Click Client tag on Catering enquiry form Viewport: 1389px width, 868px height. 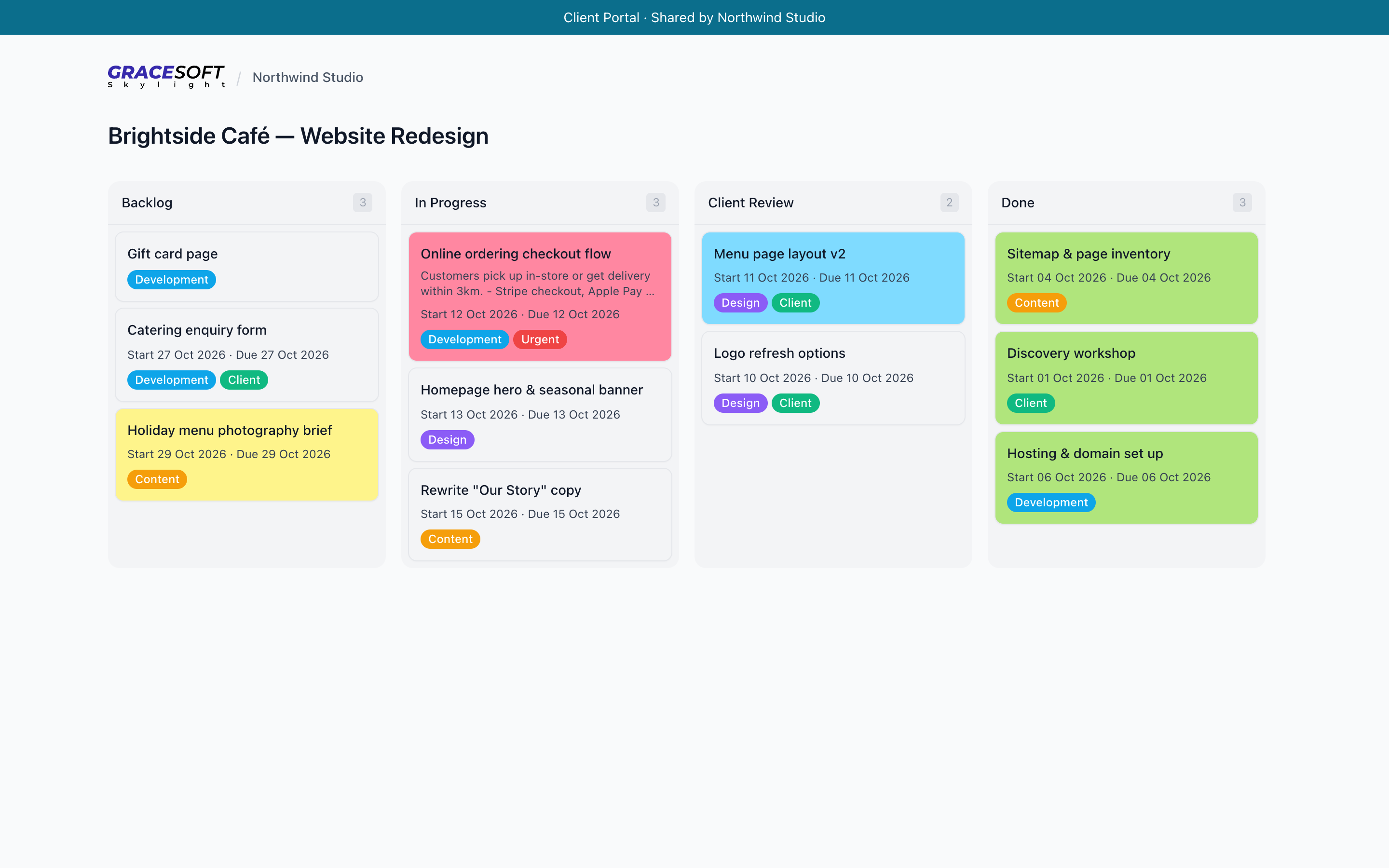point(244,380)
